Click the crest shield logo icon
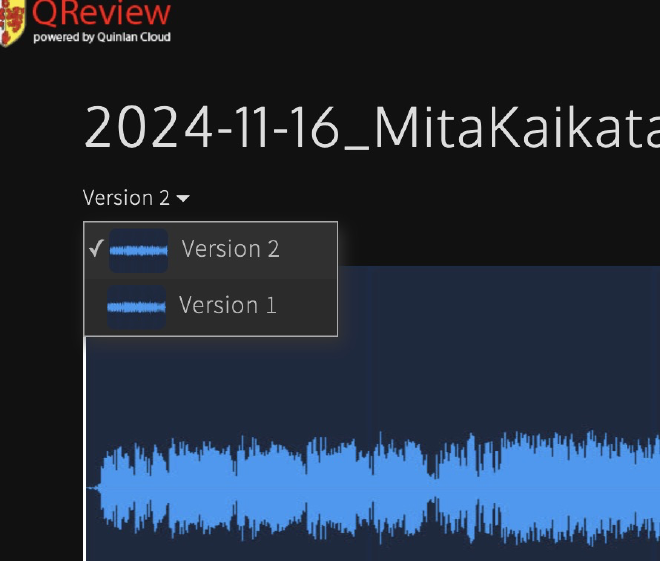The width and height of the screenshot is (660, 561). point(12,22)
